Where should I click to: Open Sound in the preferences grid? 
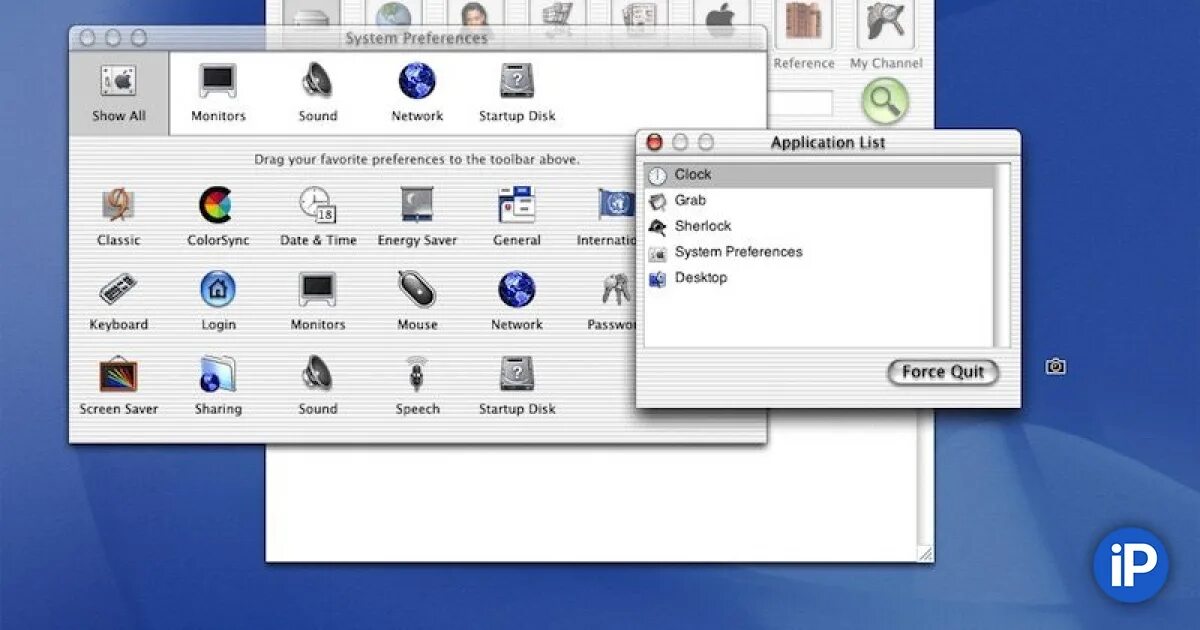point(318,385)
